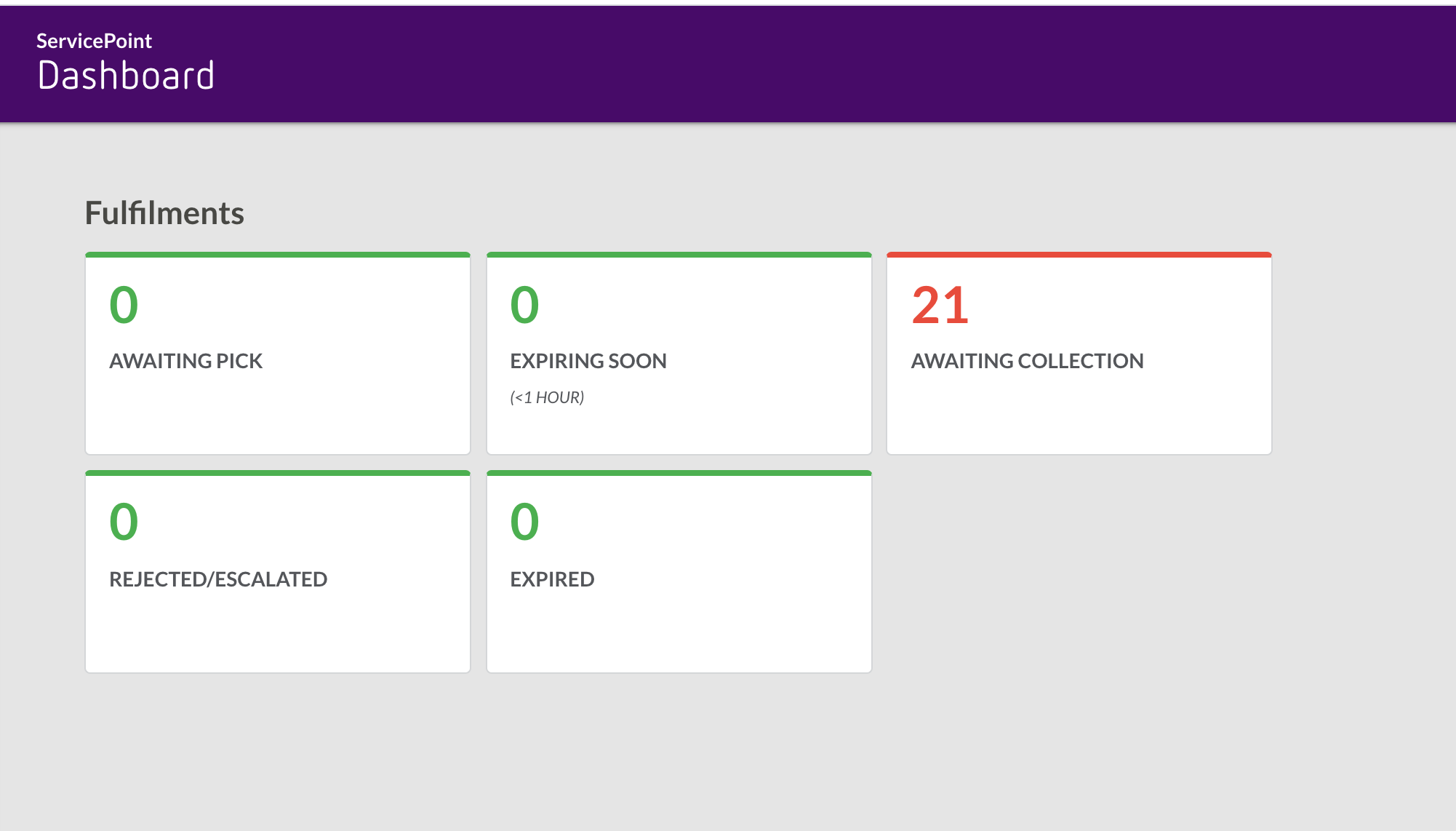Select the EXPIRED label
This screenshot has height=831, width=1456.
point(552,578)
